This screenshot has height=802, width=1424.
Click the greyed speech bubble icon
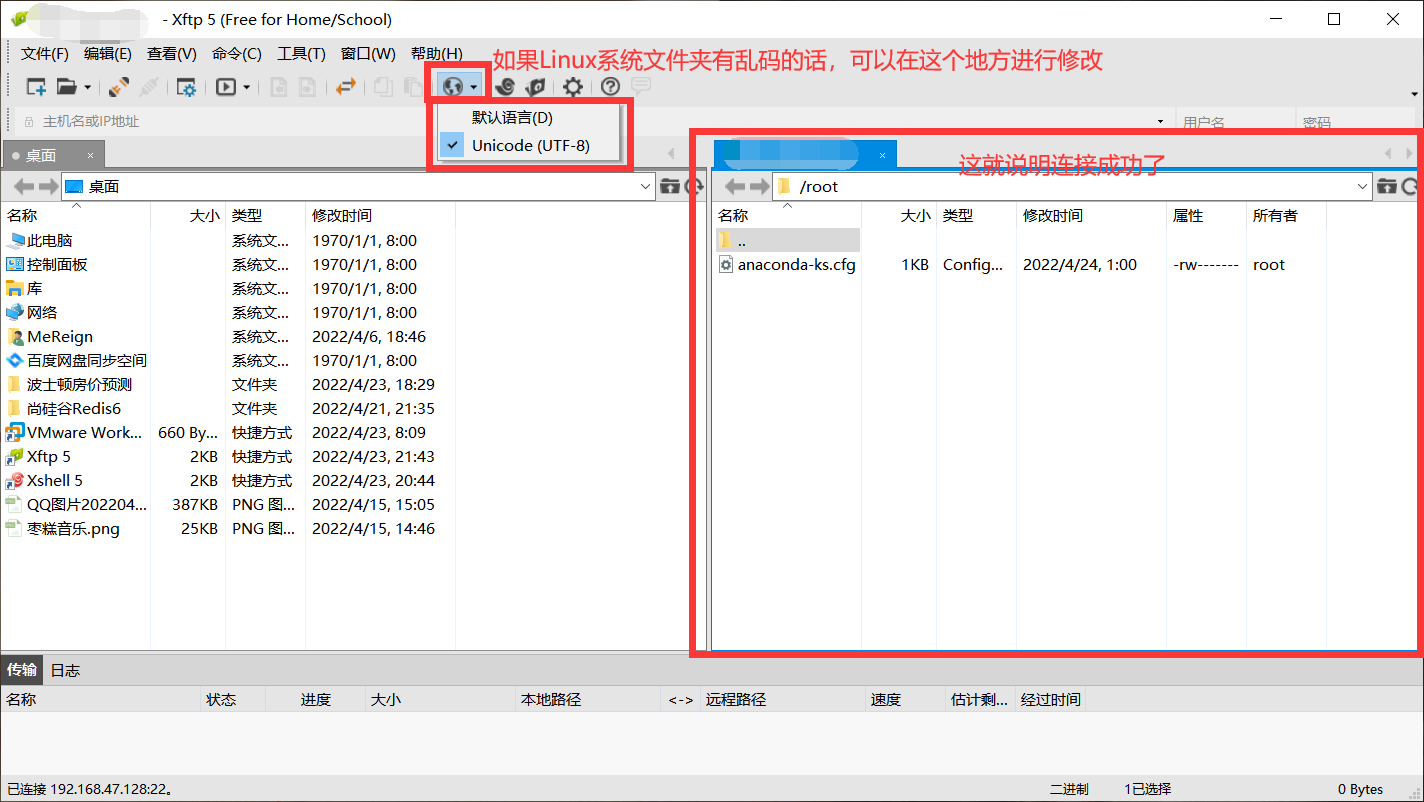641,87
